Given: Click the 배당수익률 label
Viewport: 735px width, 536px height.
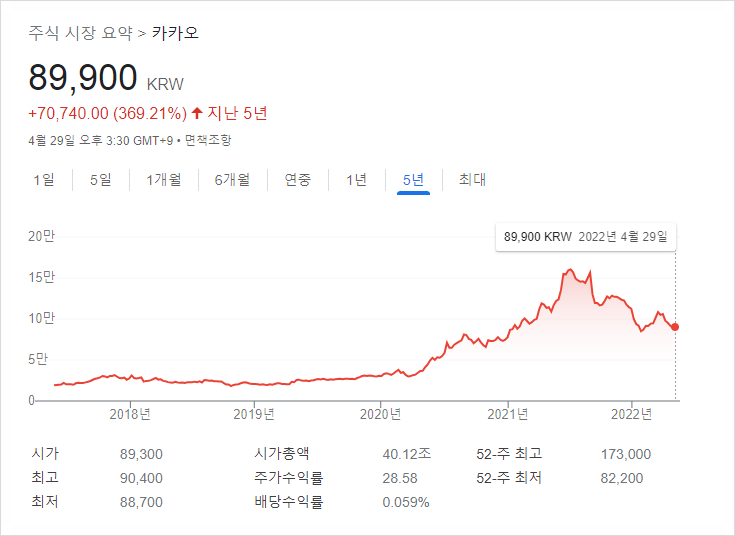Looking at the screenshot, I should click(289, 502).
